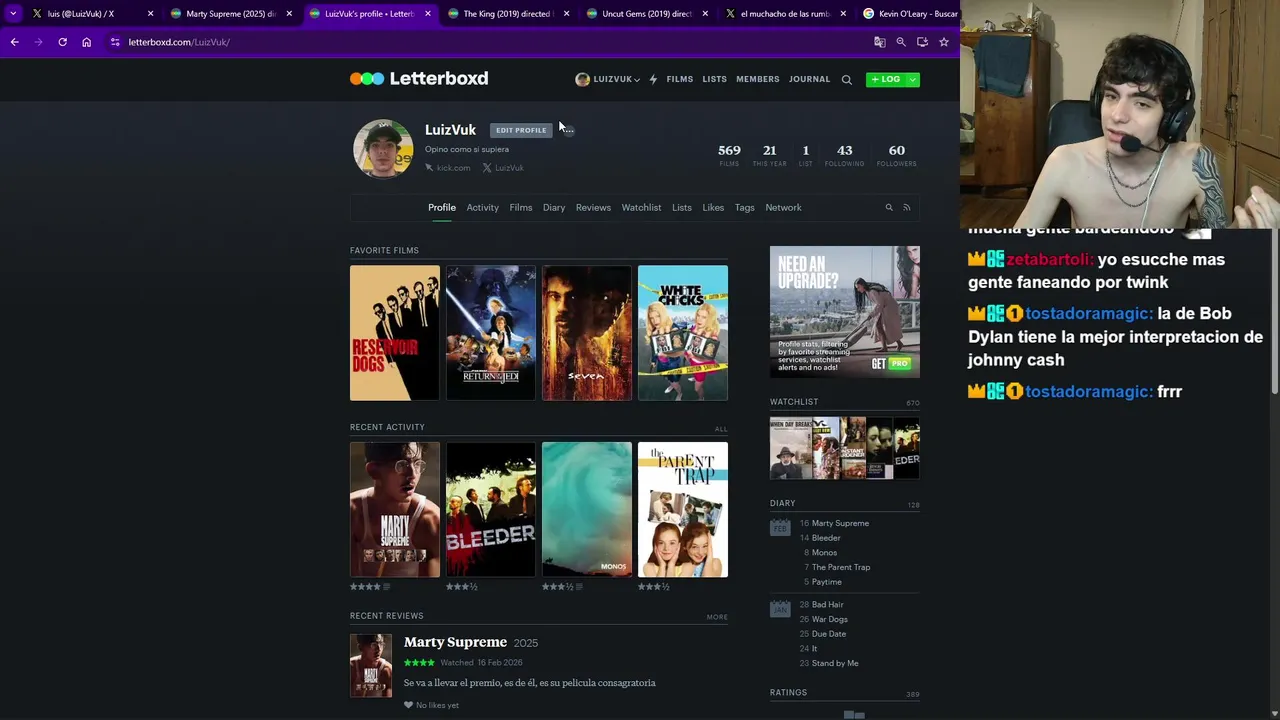This screenshot has width=1280, height=720.
Task: Click MORE beside Recent Reviews heading
Action: pos(717,617)
